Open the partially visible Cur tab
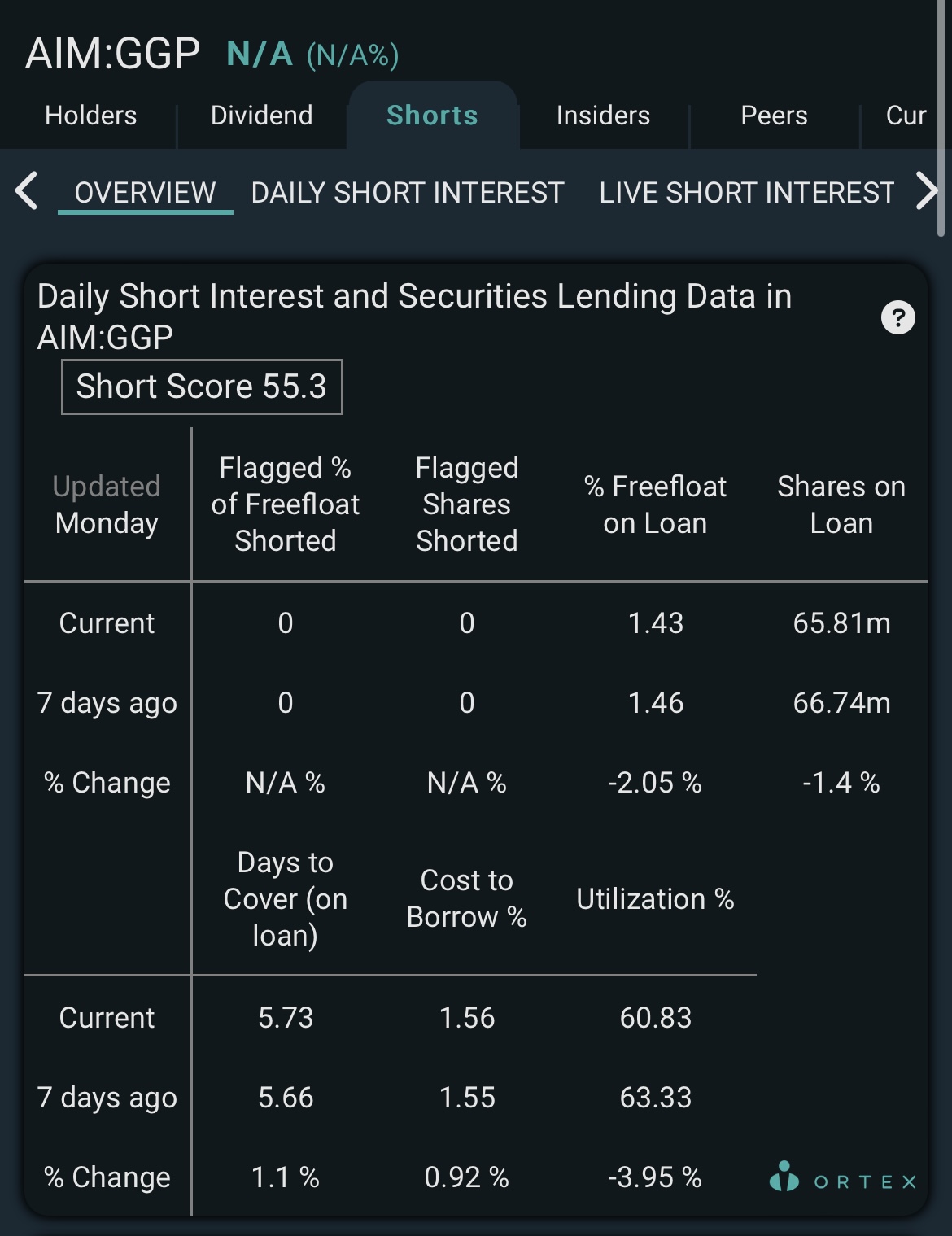 pos(906,116)
